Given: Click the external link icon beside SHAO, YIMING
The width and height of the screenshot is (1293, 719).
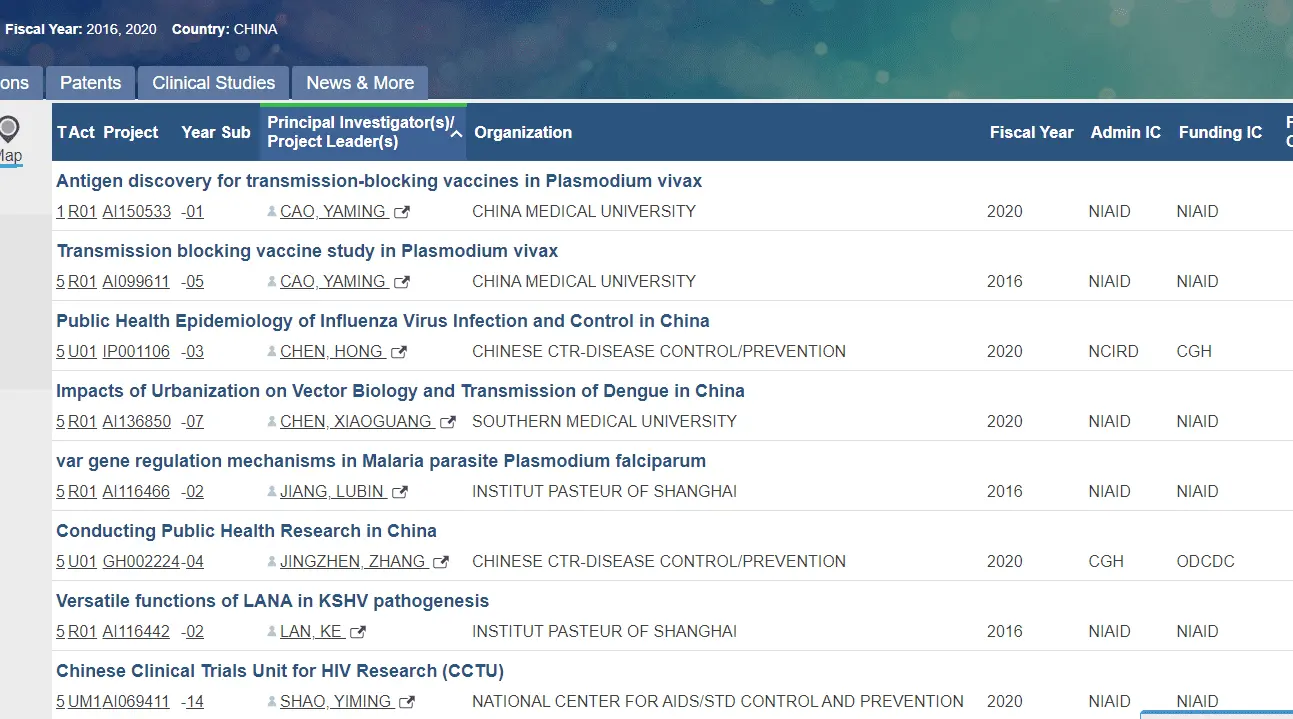Looking at the screenshot, I should click(x=407, y=702).
